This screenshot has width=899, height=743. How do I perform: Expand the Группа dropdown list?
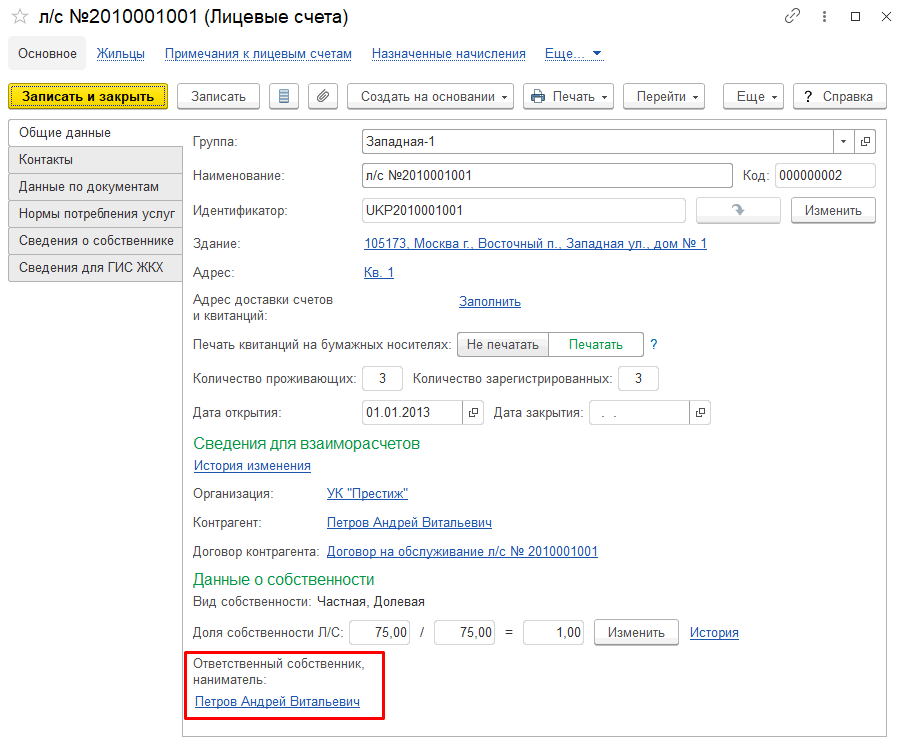tap(843, 141)
